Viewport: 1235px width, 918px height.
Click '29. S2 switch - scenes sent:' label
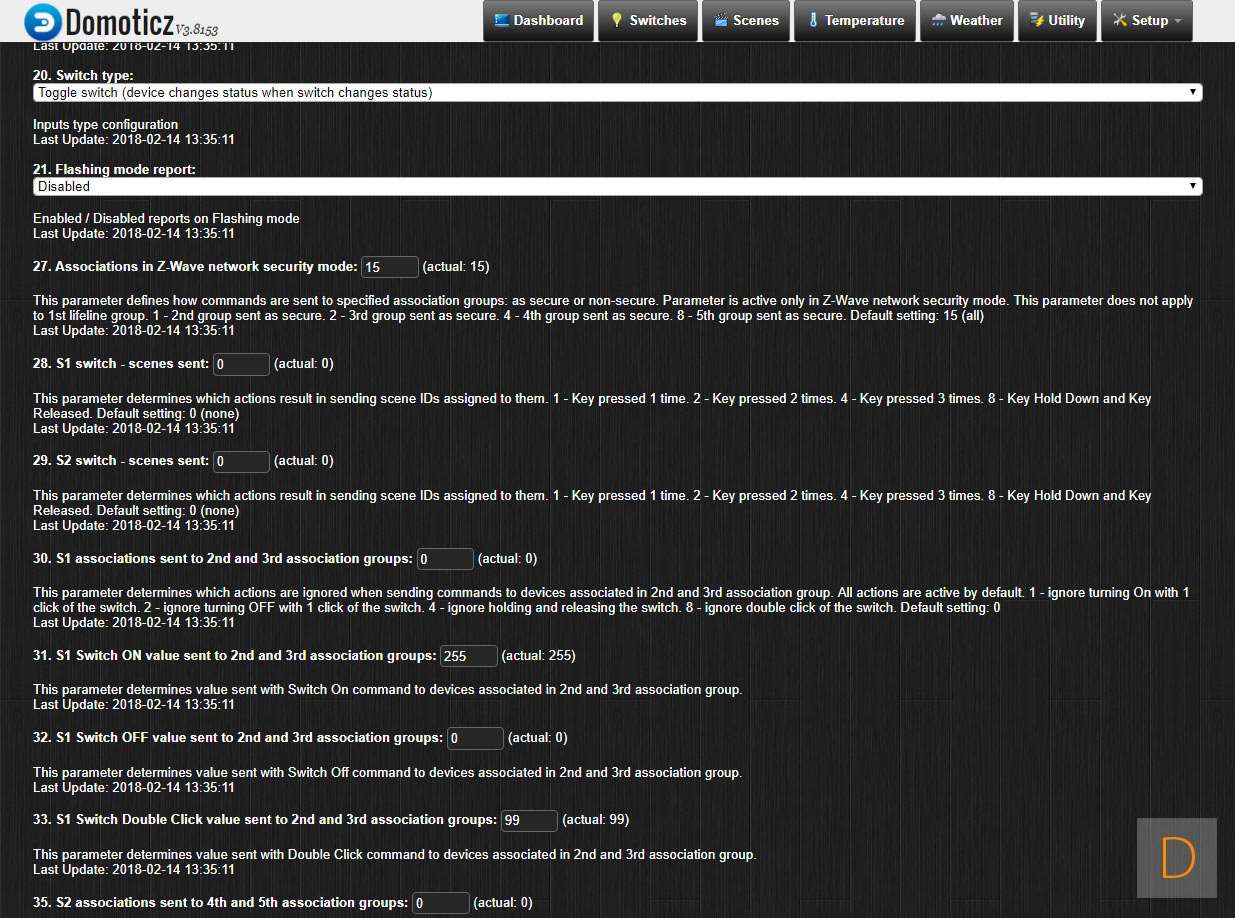pos(121,461)
